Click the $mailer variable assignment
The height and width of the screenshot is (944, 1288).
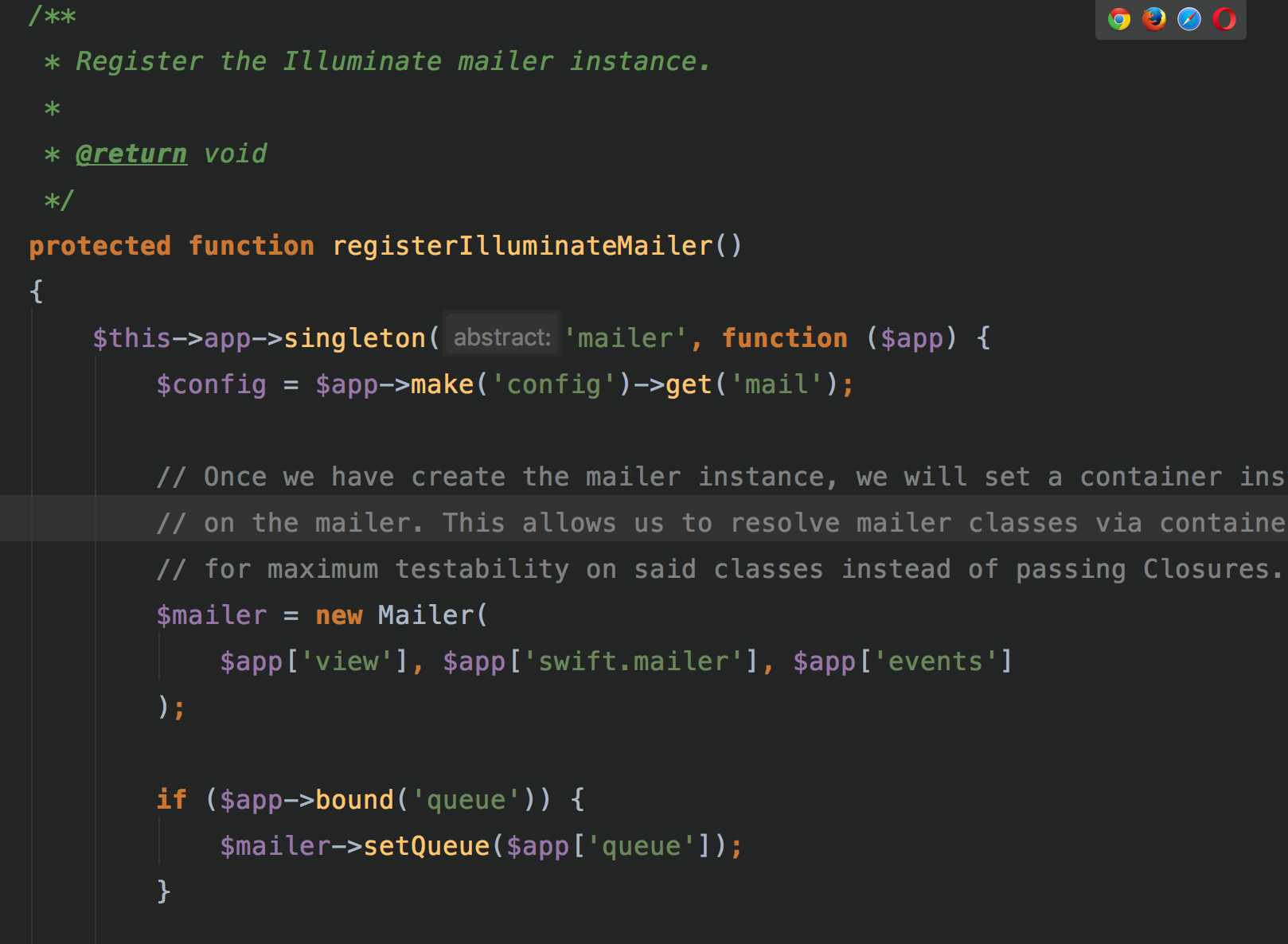pos(211,615)
